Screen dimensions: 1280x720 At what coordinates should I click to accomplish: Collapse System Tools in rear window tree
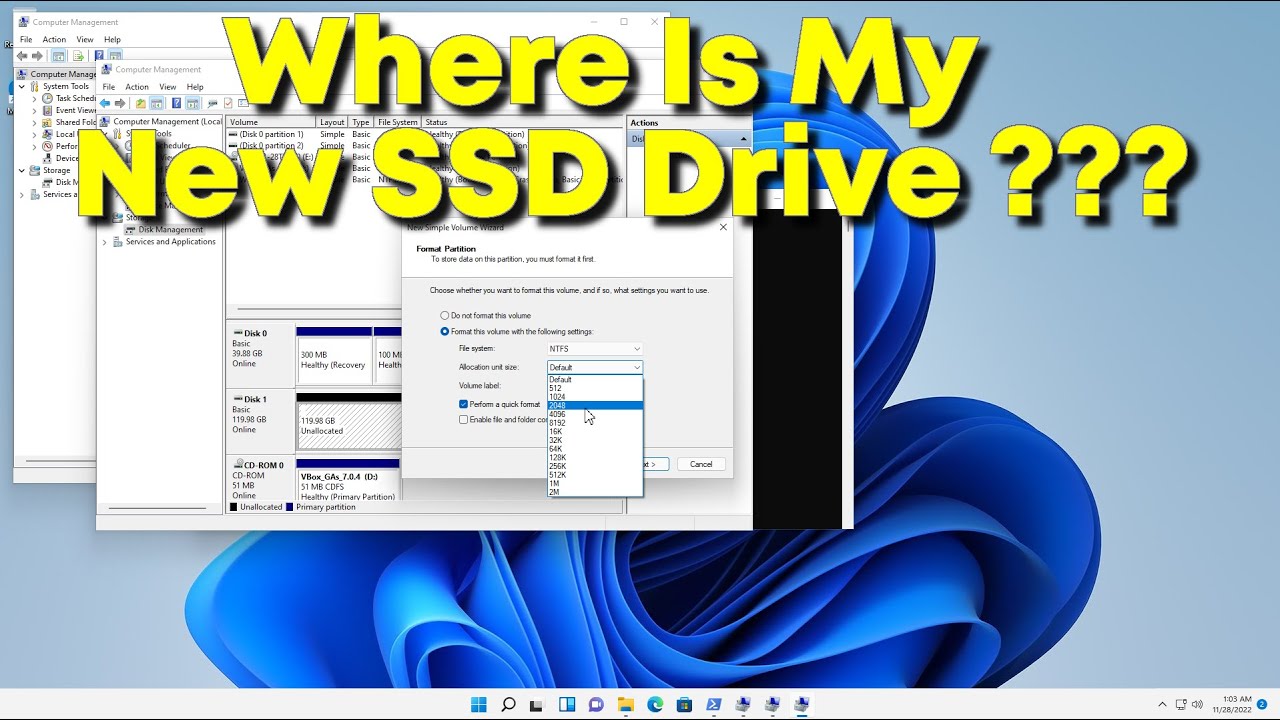coord(23,86)
